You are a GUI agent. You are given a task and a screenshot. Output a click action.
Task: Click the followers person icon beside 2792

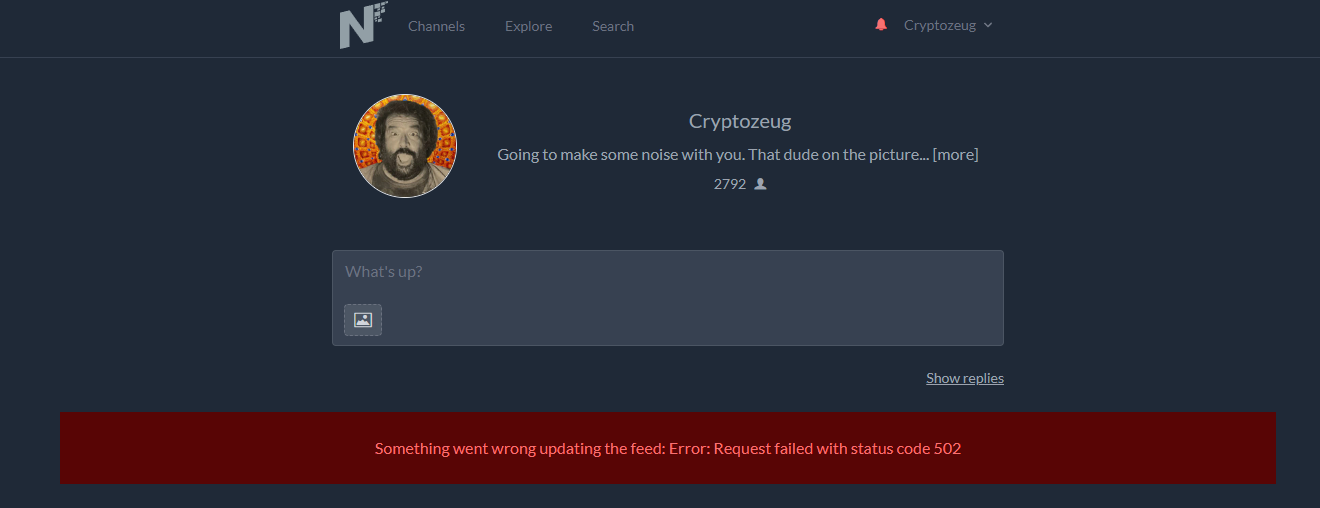coord(760,184)
